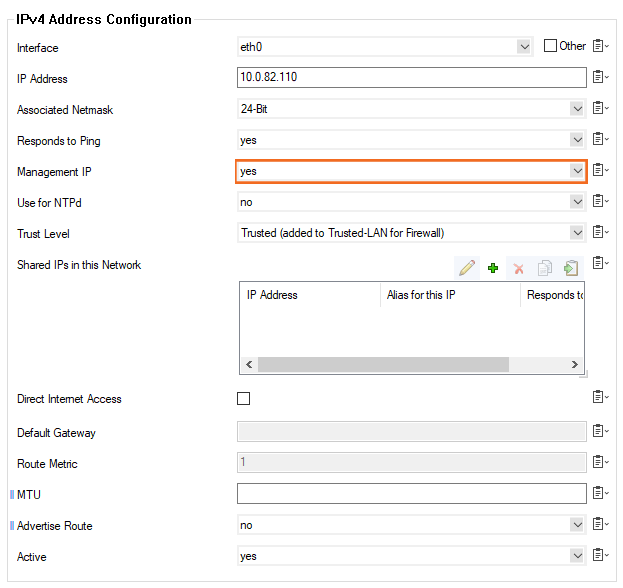The width and height of the screenshot is (623, 588).
Task: Click the Responds to column header
Action: (552, 295)
